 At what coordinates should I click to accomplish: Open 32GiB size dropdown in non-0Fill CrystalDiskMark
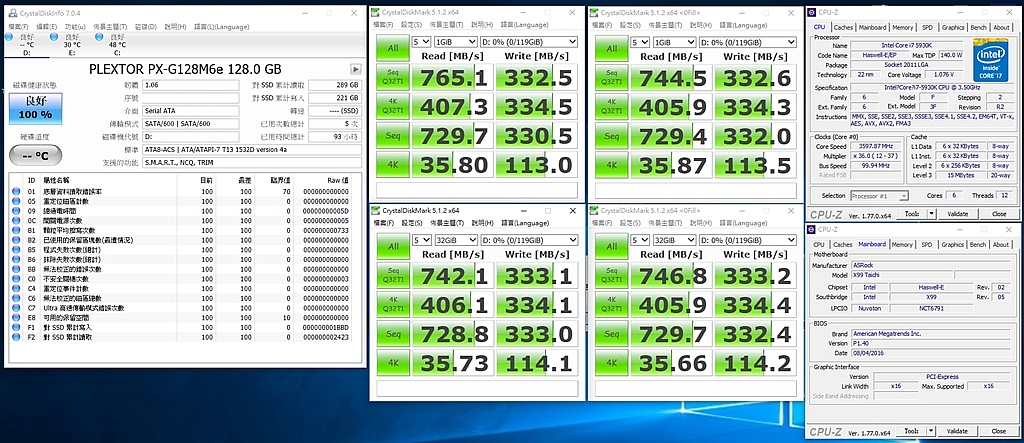tap(455, 240)
